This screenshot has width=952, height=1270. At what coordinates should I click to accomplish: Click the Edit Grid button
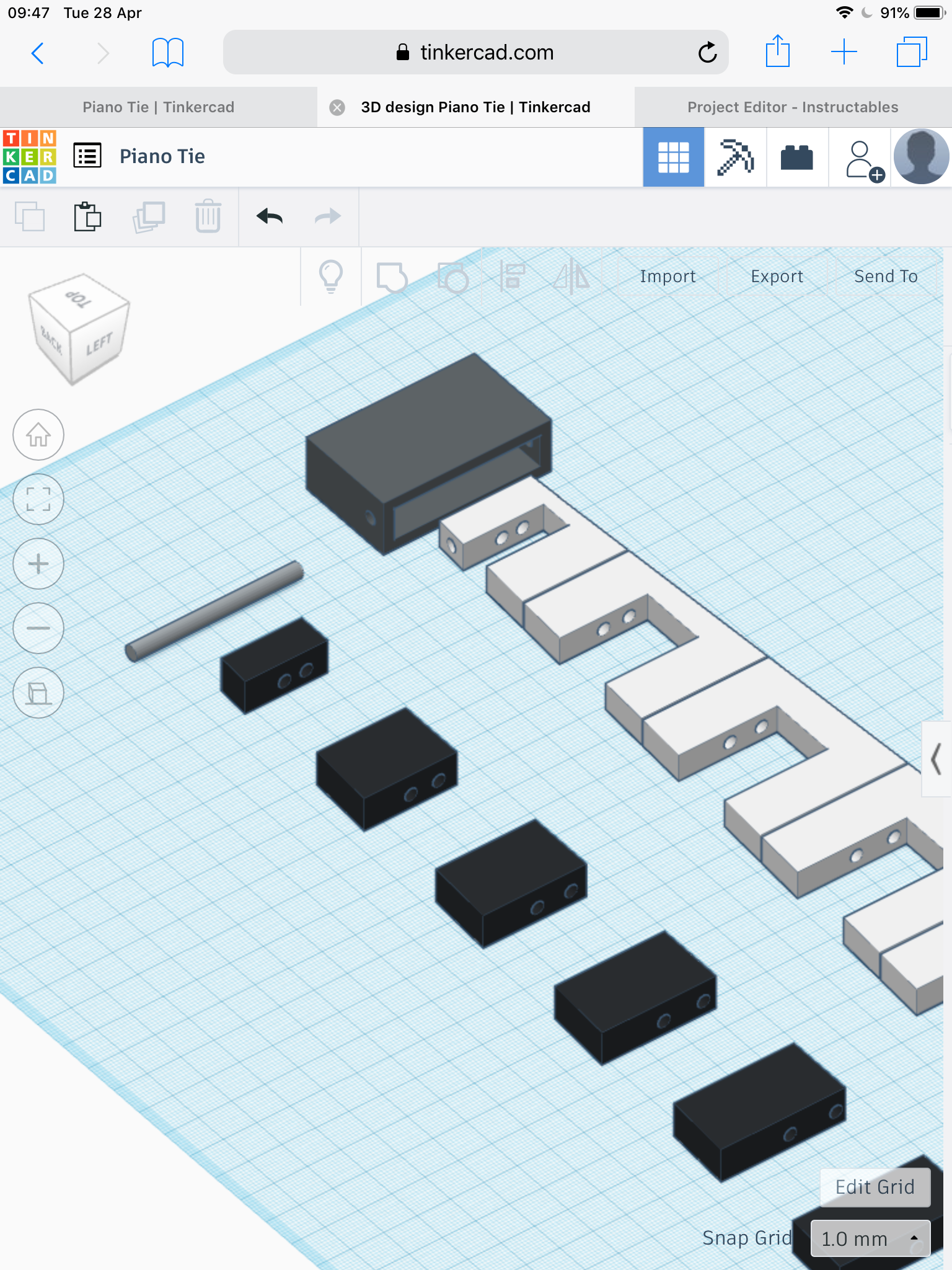875,1187
